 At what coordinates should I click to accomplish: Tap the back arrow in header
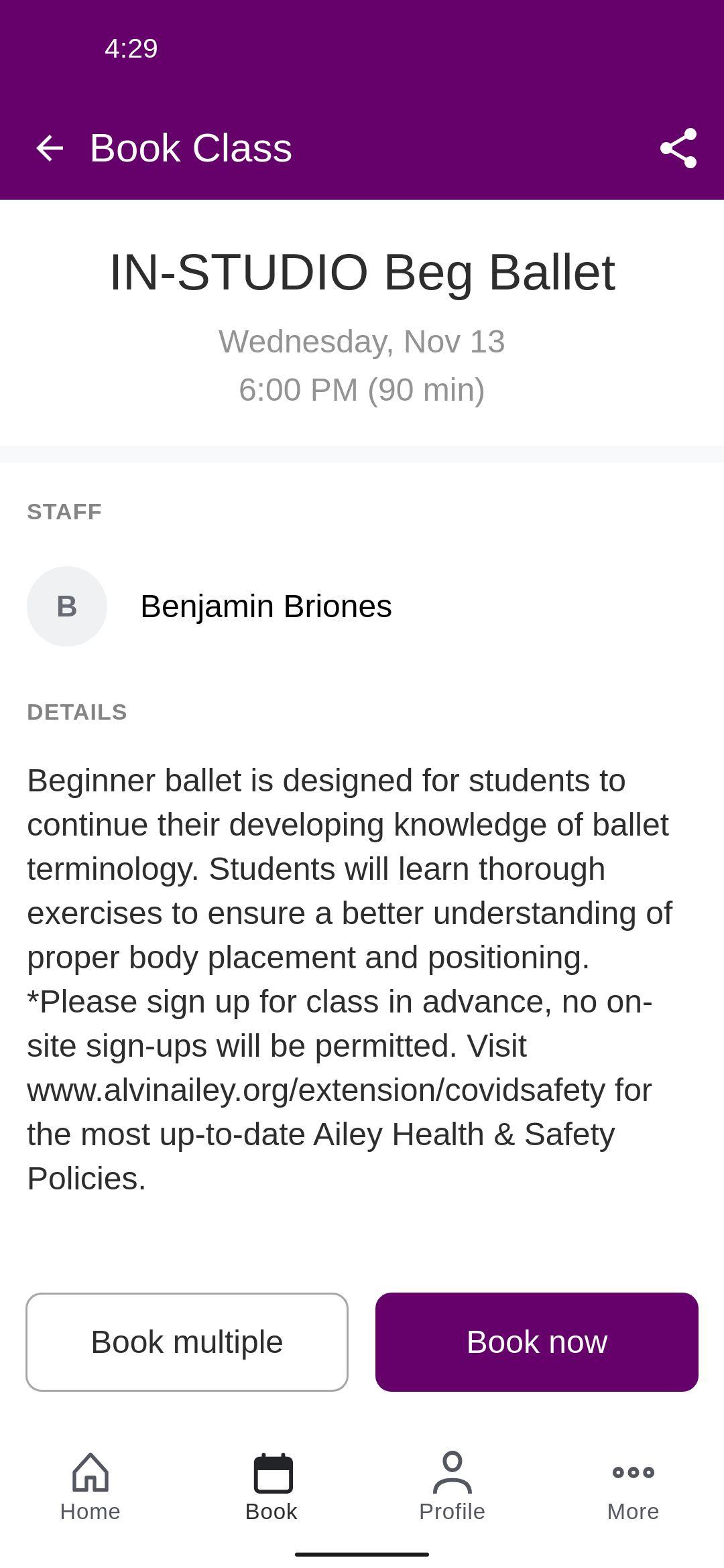point(50,148)
